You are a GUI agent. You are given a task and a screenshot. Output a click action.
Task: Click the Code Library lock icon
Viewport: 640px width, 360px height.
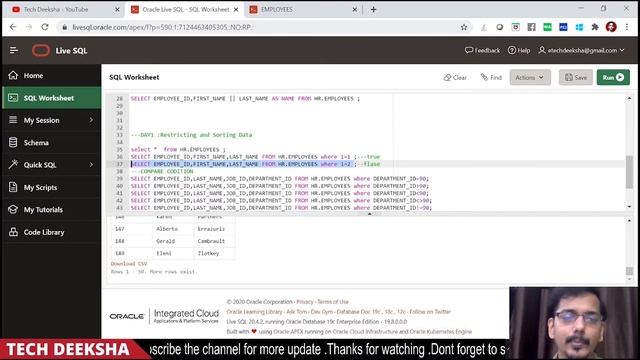click(13, 232)
